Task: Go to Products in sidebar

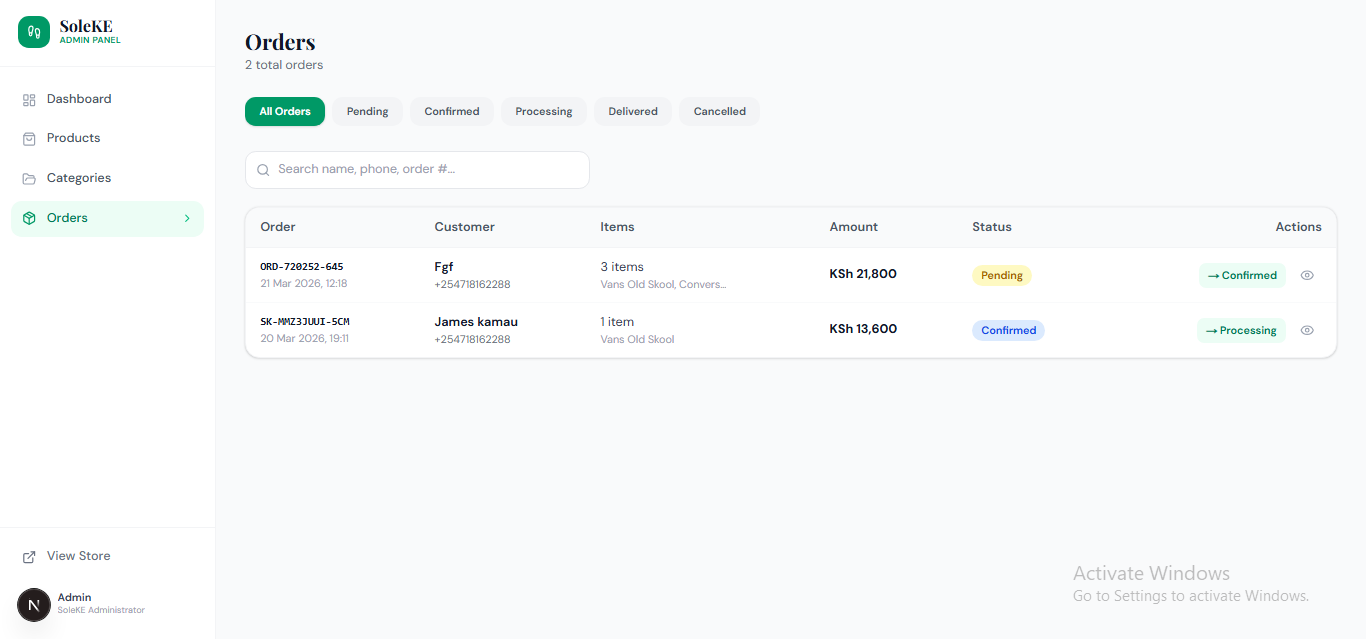Action: [x=107, y=138]
